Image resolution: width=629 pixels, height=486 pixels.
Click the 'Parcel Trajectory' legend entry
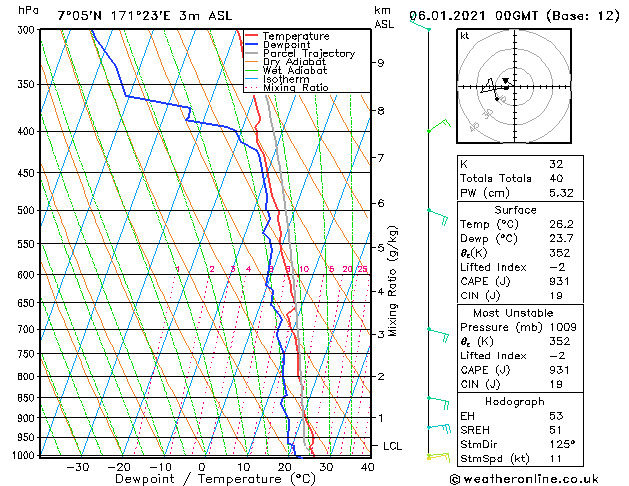(x=309, y=53)
